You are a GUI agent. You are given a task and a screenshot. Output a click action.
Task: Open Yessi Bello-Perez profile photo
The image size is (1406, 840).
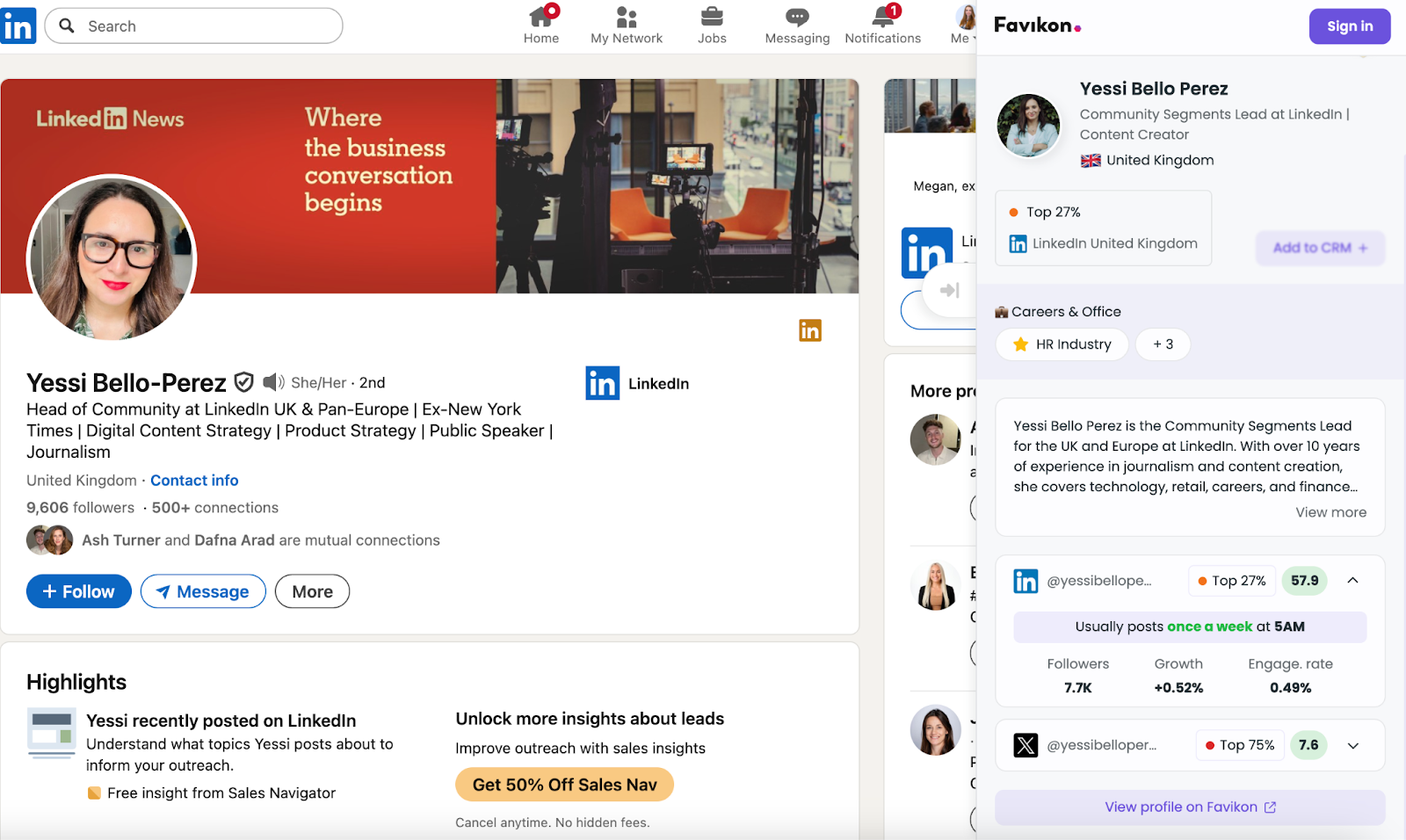click(112, 257)
